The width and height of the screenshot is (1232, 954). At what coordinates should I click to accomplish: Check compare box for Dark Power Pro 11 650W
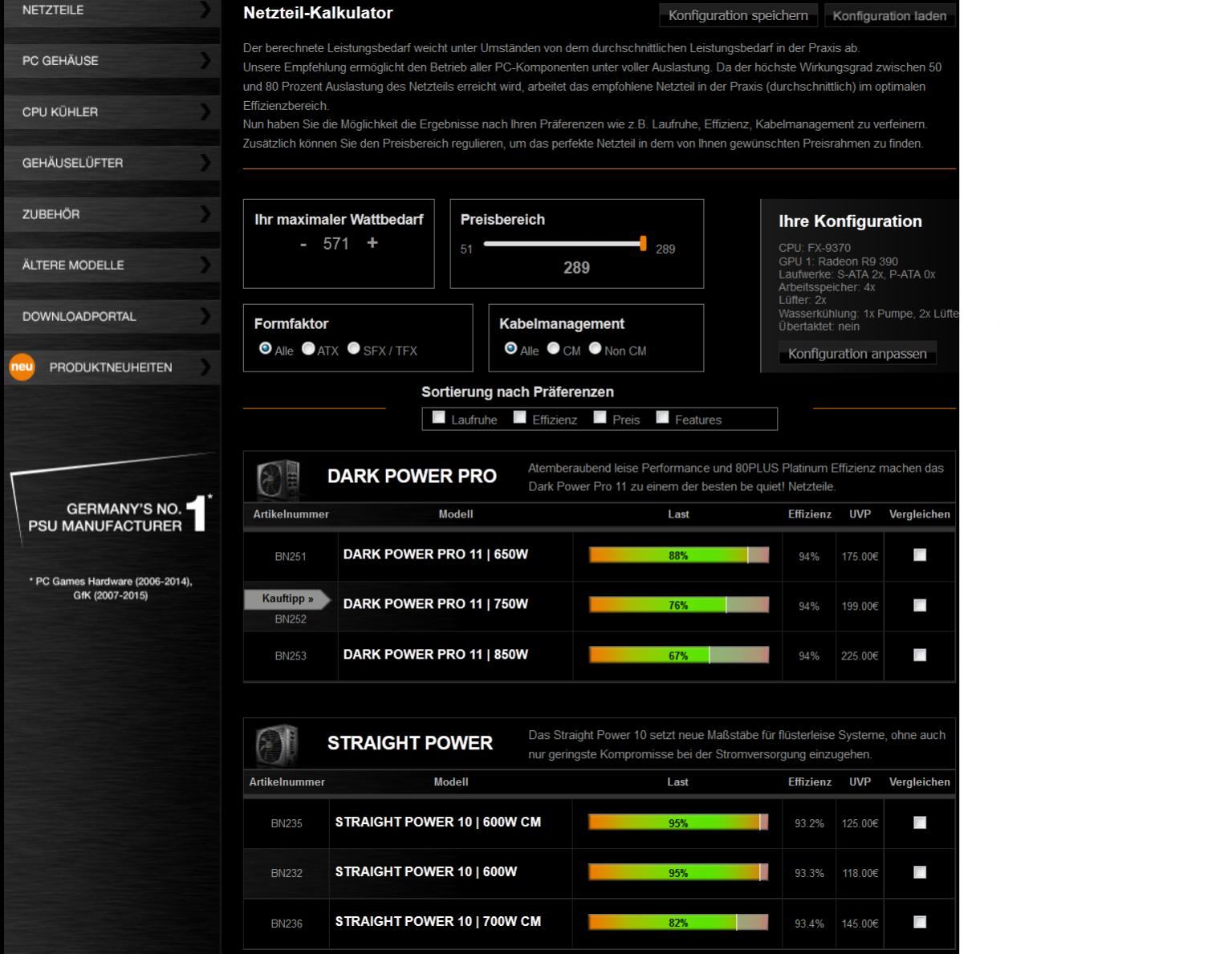(x=920, y=555)
